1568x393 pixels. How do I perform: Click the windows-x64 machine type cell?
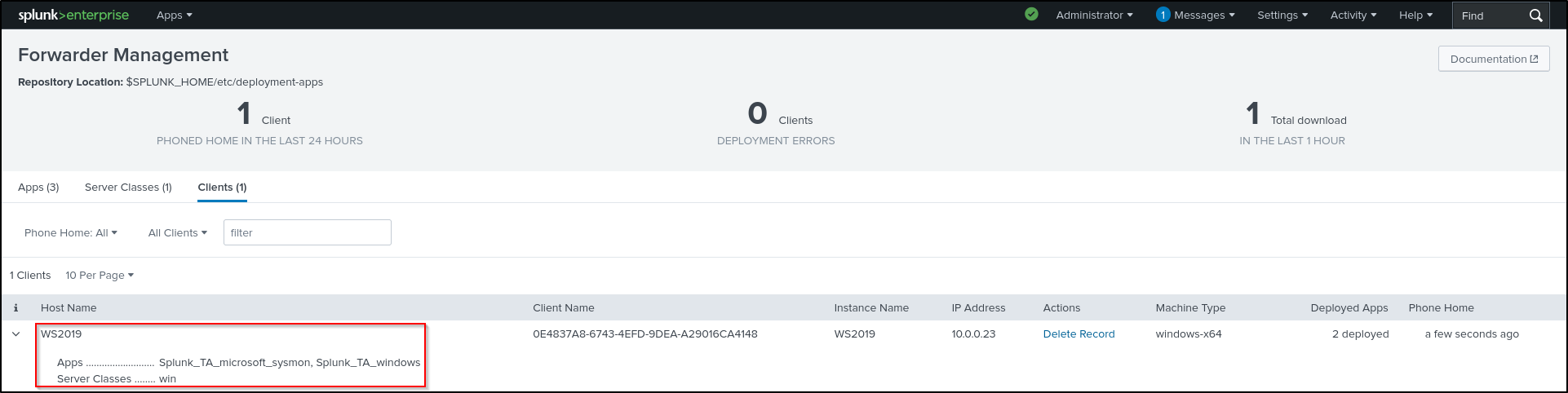point(1189,333)
